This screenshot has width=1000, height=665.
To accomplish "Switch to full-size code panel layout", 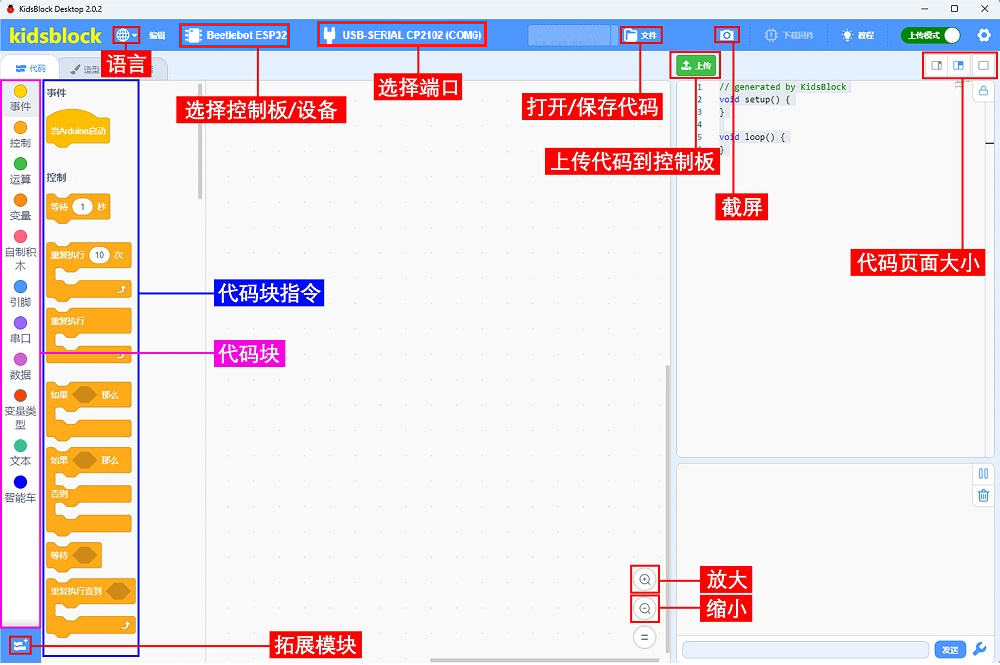I will 983,65.
